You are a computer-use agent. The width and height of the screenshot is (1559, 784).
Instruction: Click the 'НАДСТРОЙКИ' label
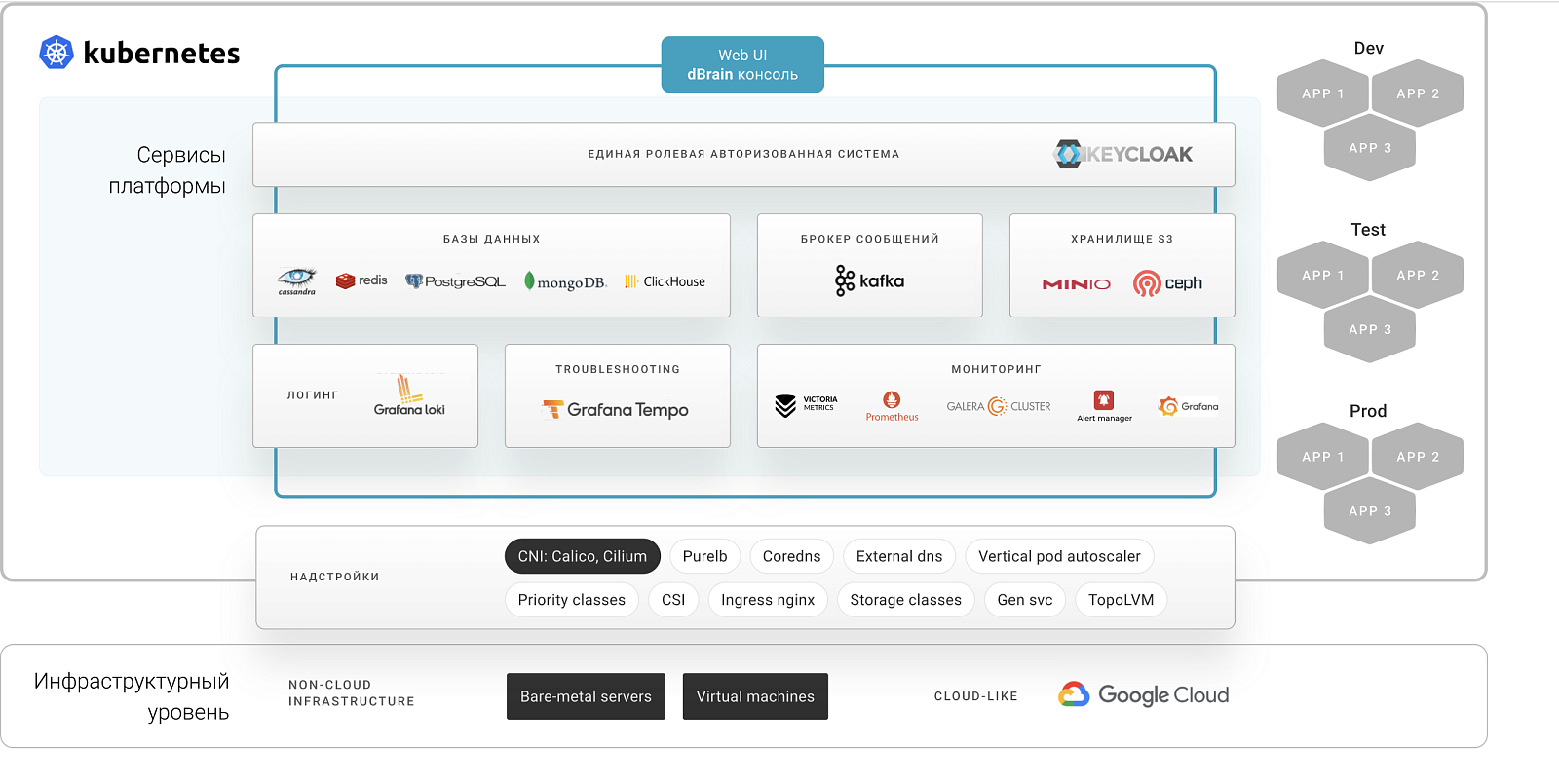click(335, 577)
